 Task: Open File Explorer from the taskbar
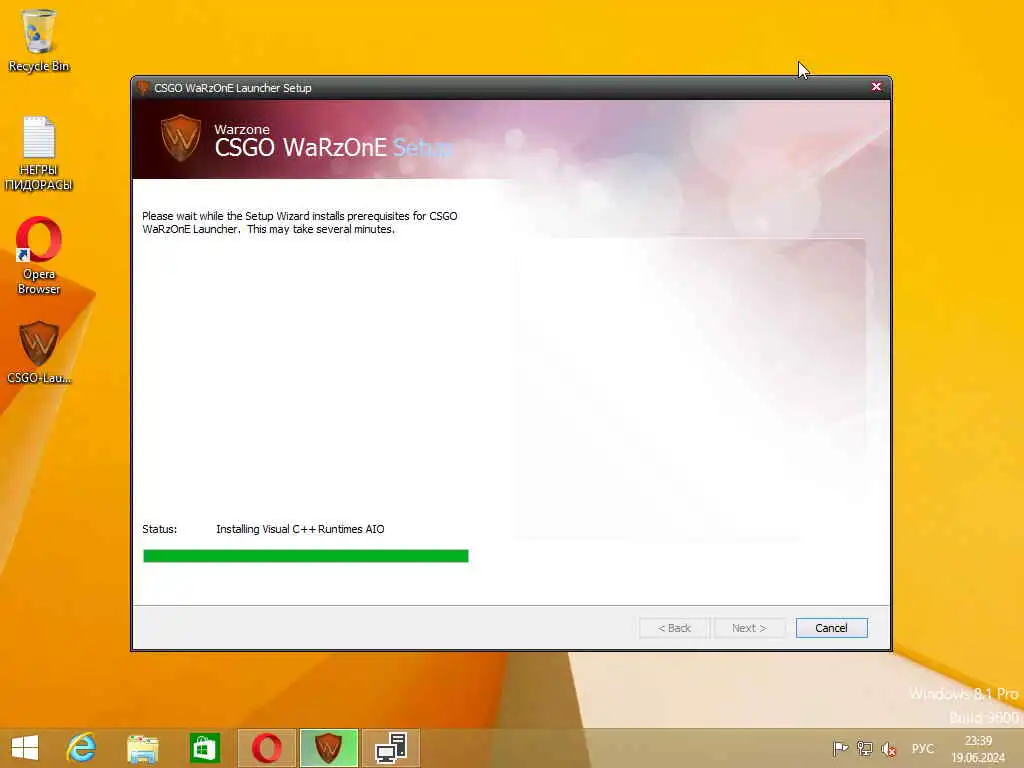point(142,748)
